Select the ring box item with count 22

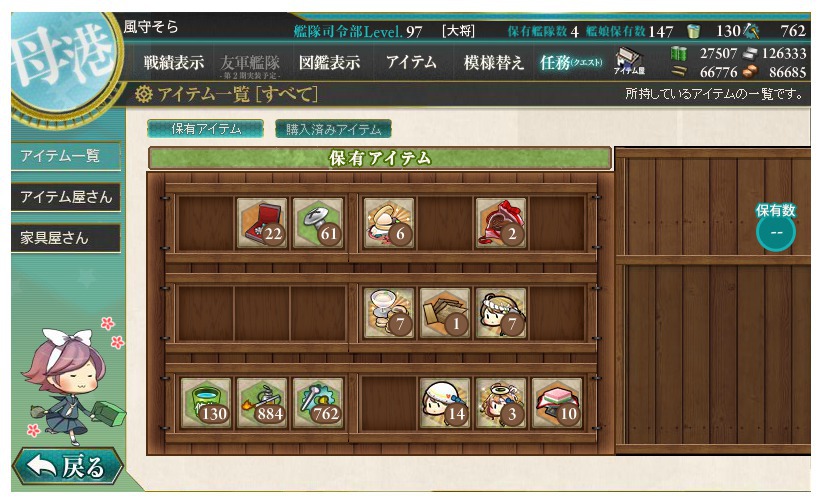click(262, 222)
